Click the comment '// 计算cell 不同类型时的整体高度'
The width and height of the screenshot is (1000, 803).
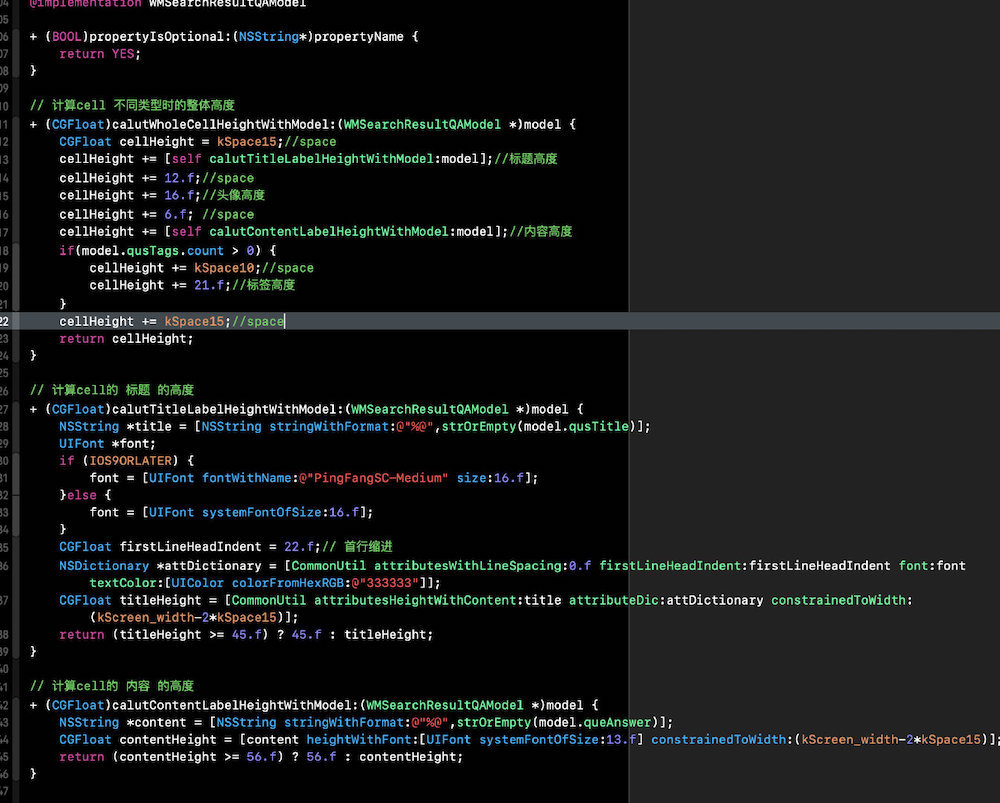tap(133, 105)
